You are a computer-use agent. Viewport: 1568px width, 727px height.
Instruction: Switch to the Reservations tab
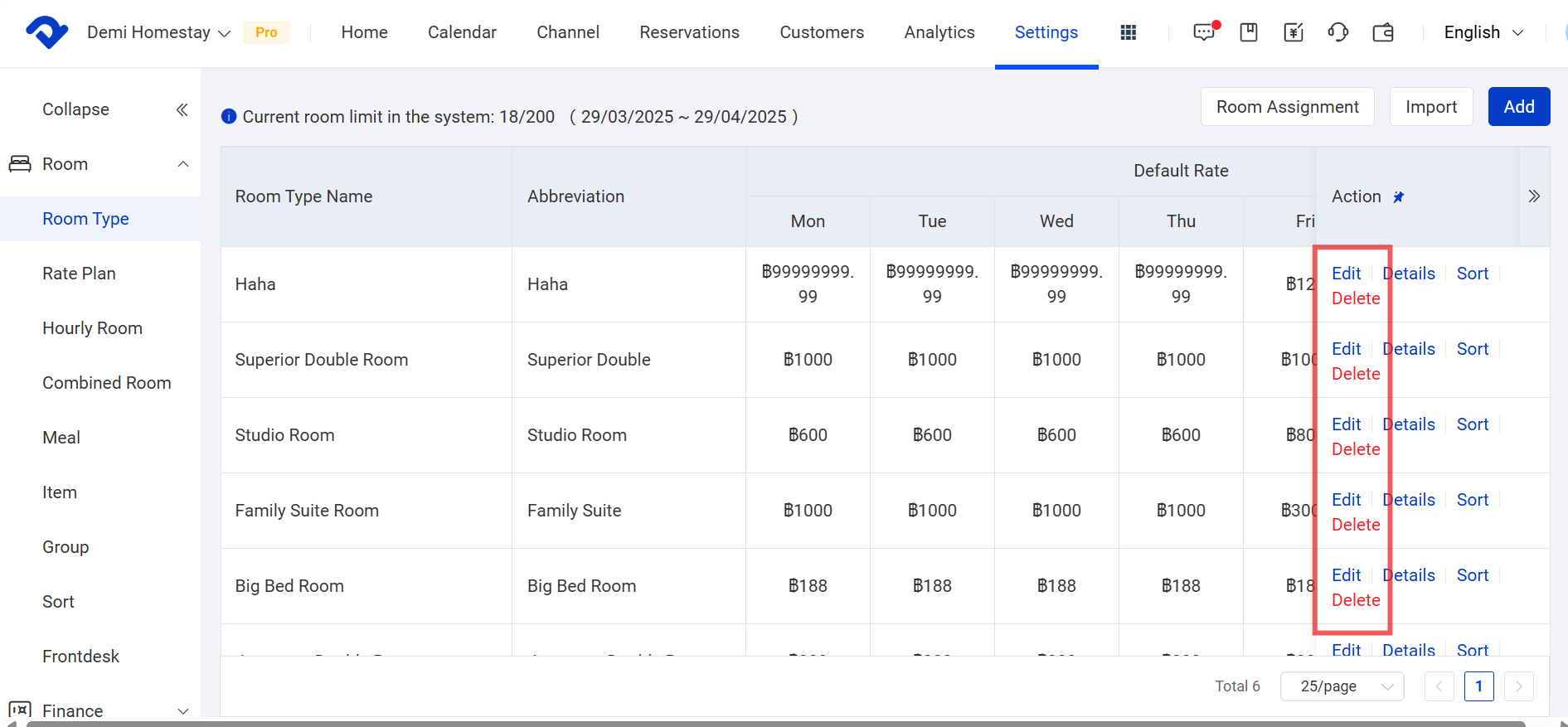[x=689, y=32]
